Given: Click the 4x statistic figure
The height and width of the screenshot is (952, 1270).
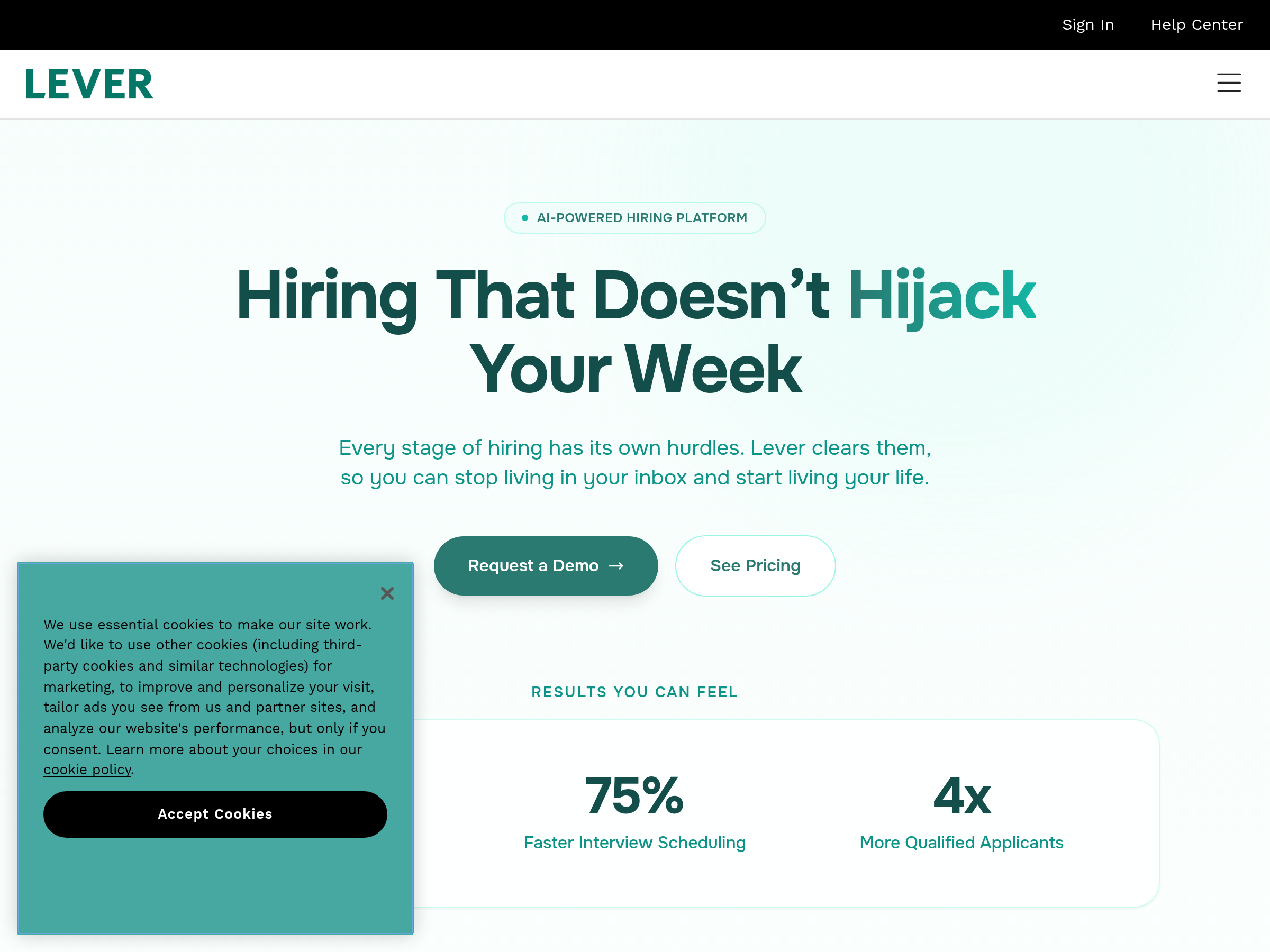Looking at the screenshot, I should click(x=961, y=796).
